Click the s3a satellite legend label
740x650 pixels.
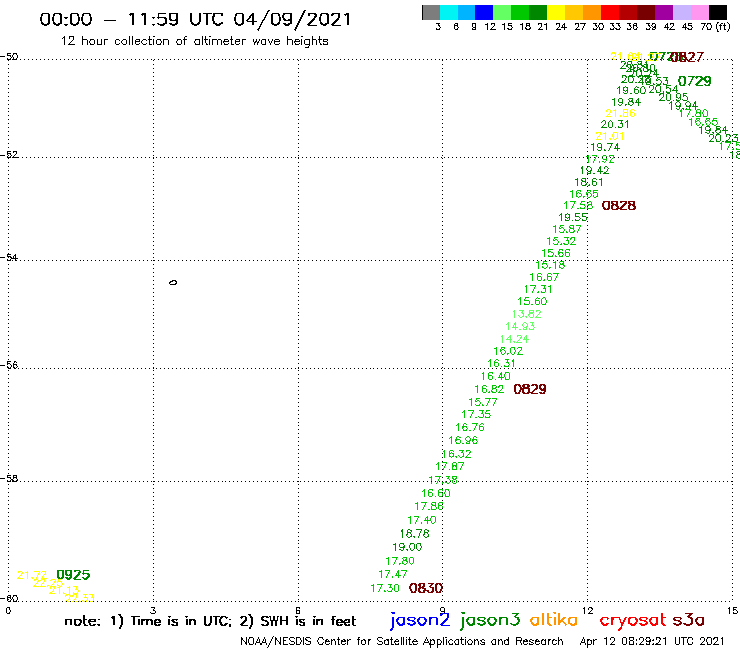(689, 620)
